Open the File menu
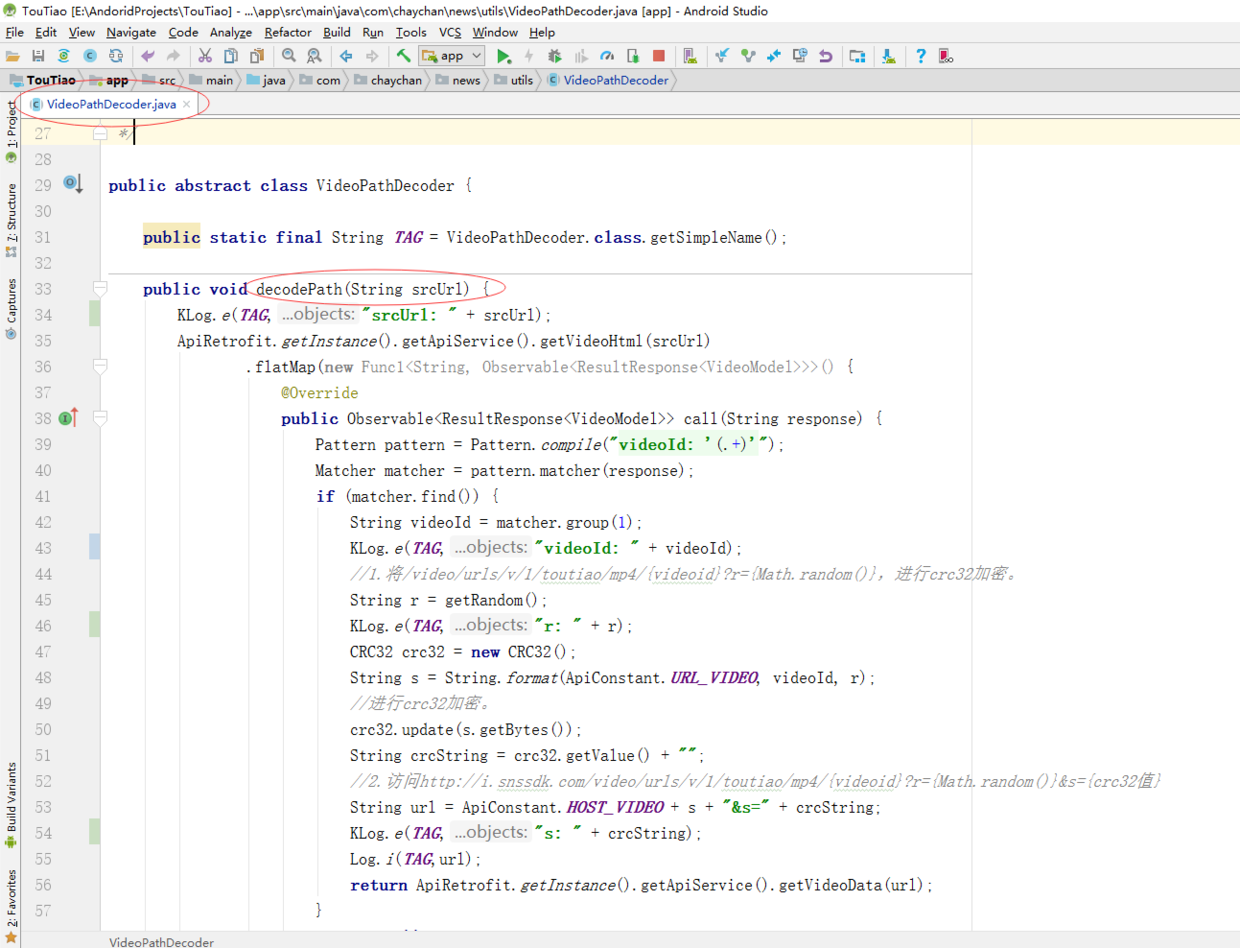1240x948 pixels. coord(14,32)
